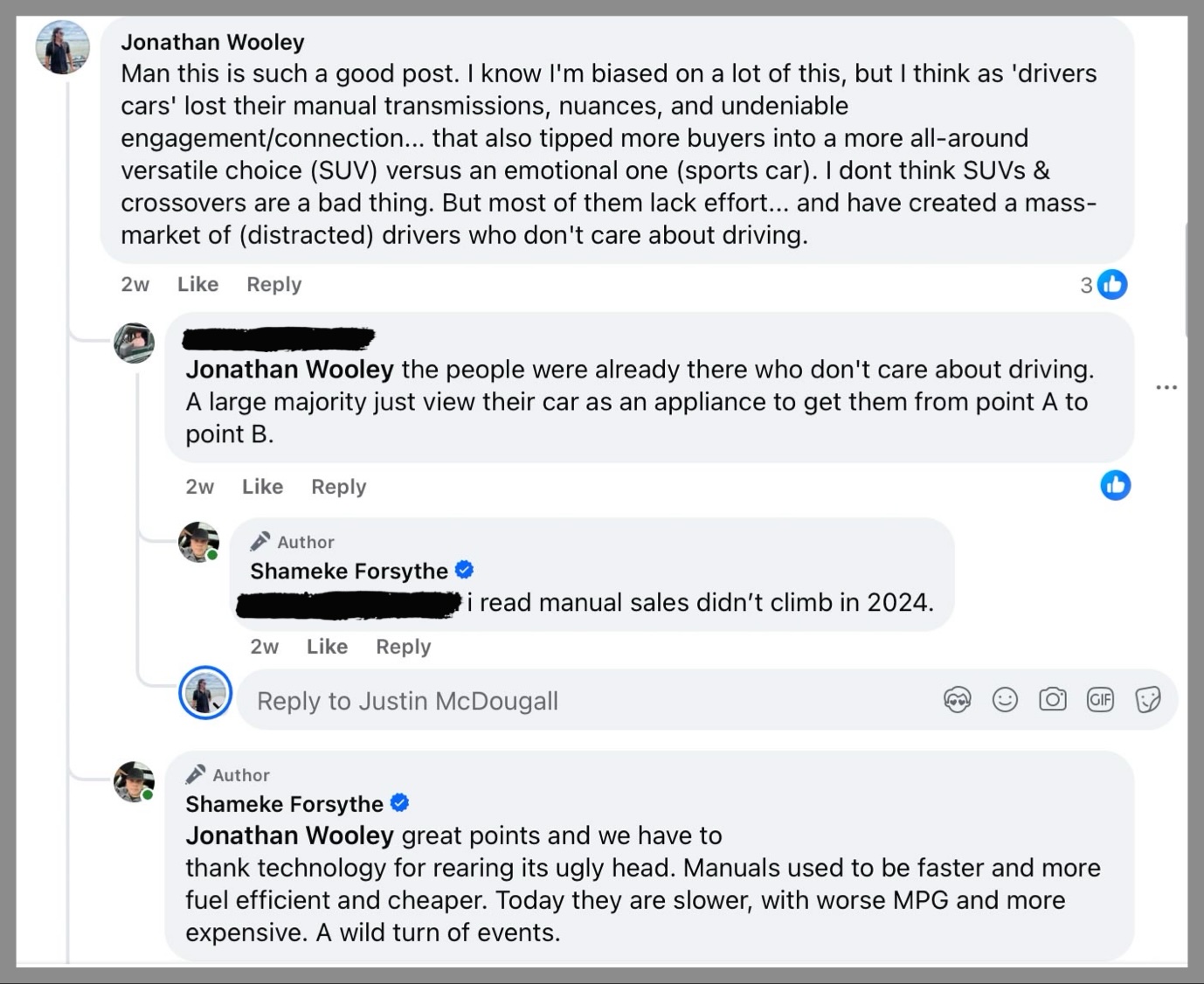Click verified badge beside Shameke Forsythe's reply
This screenshot has width=1204, height=984.
tap(465, 571)
